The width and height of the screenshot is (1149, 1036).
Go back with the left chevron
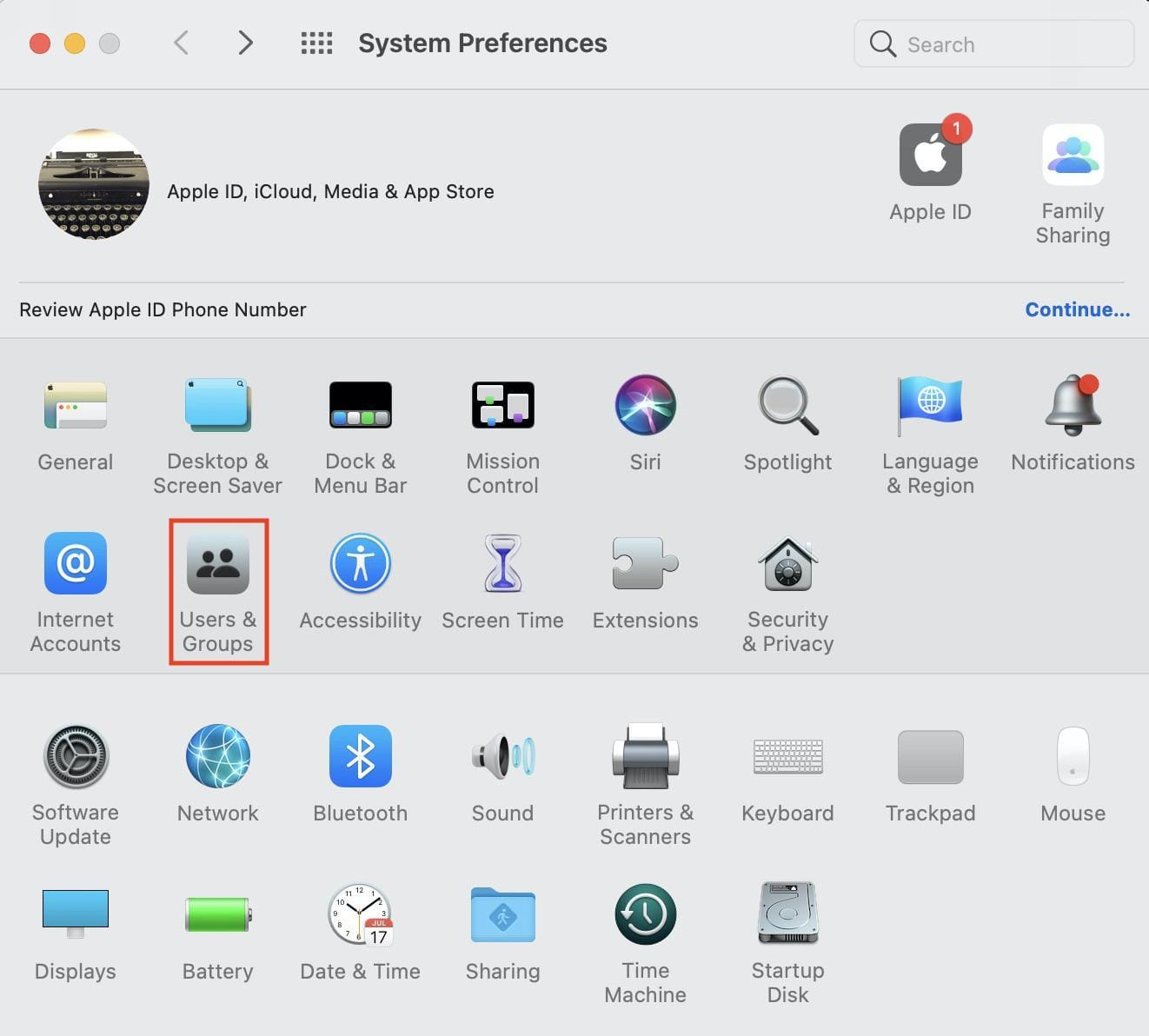click(x=181, y=43)
